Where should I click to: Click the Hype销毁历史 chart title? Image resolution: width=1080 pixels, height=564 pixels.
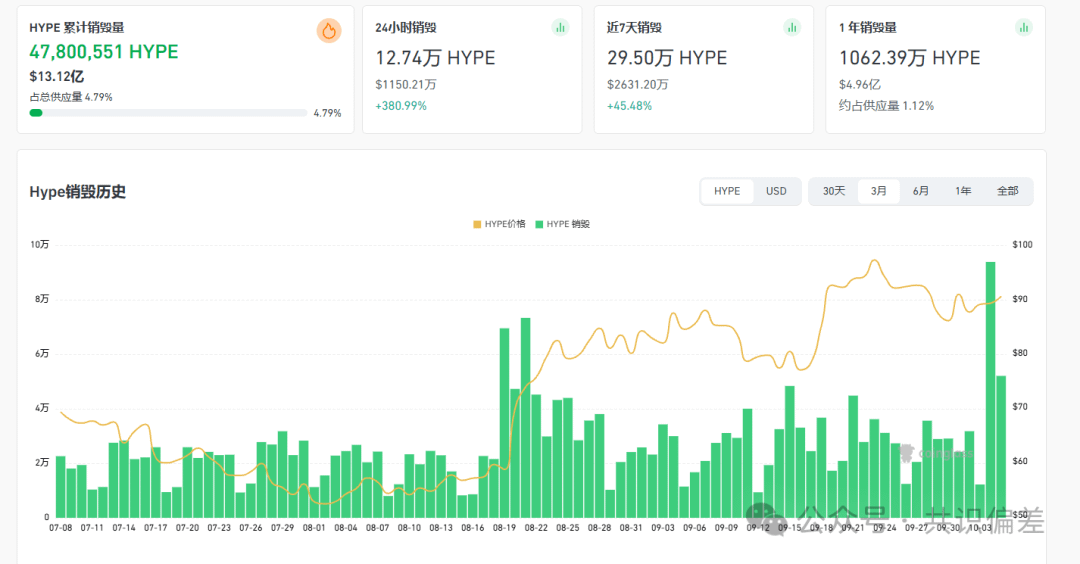pyautogui.click(x=77, y=192)
